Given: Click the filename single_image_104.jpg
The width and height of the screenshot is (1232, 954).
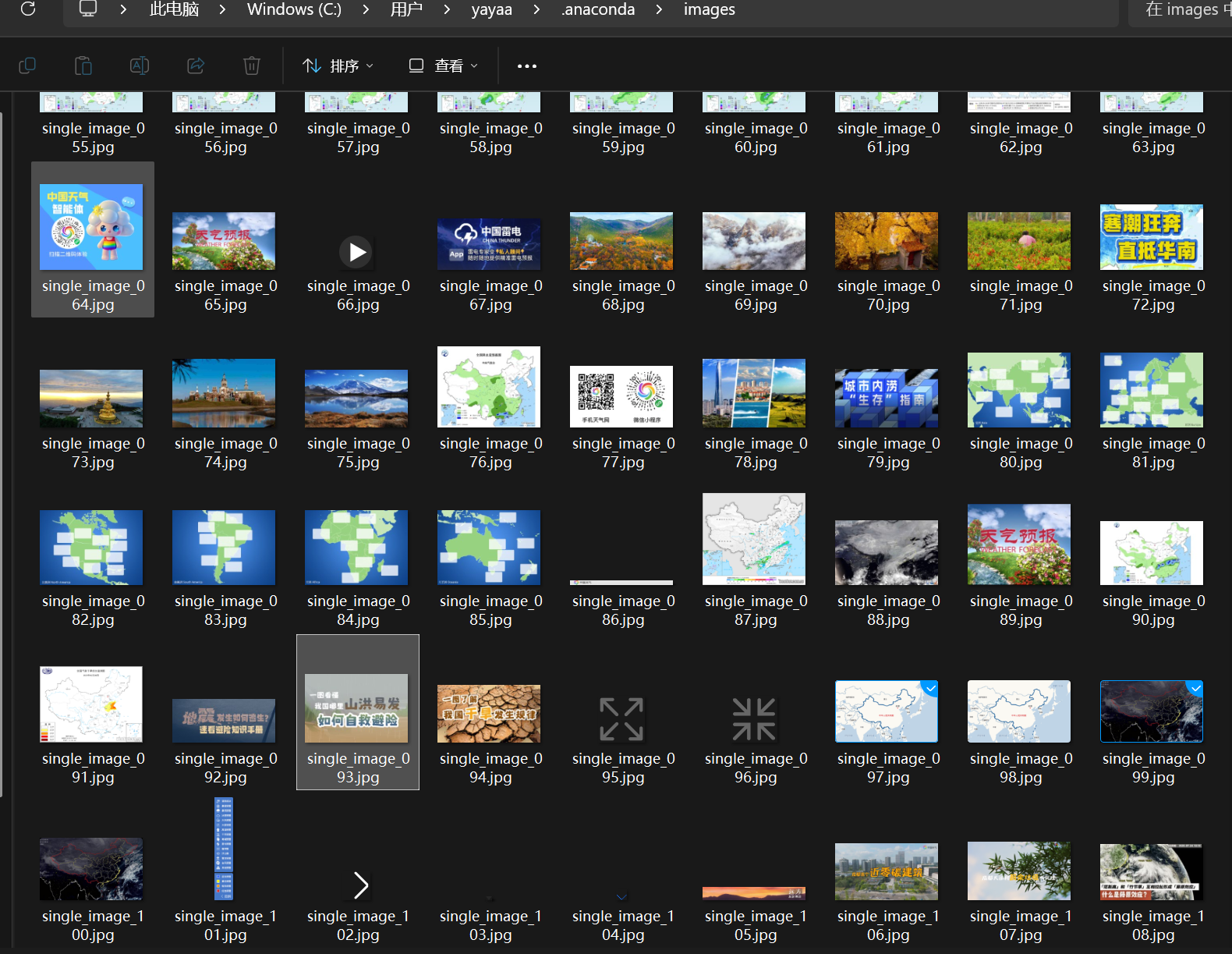Looking at the screenshot, I should tap(623, 925).
